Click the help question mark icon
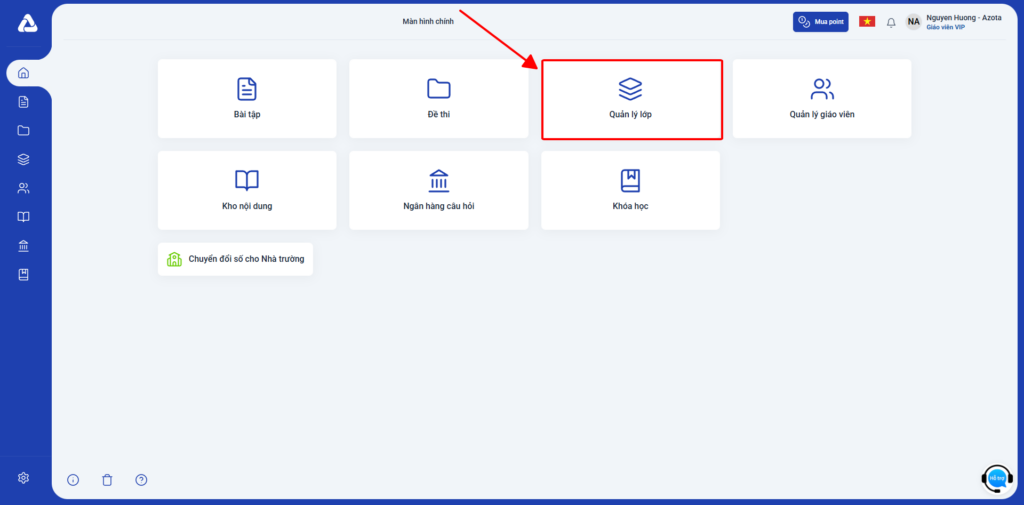 pyautogui.click(x=141, y=480)
